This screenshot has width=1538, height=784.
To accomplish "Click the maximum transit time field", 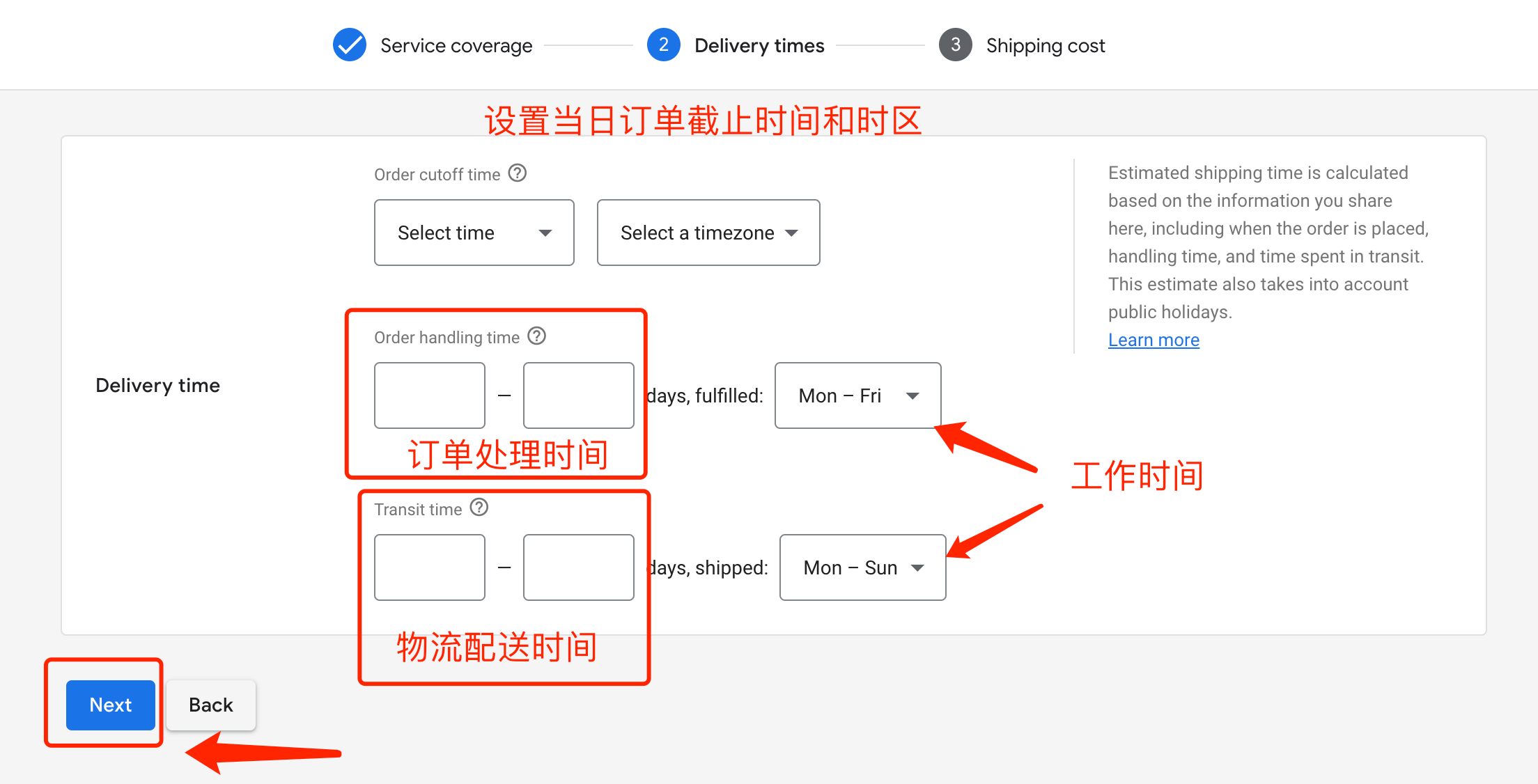I will click(x=578, y=567).
